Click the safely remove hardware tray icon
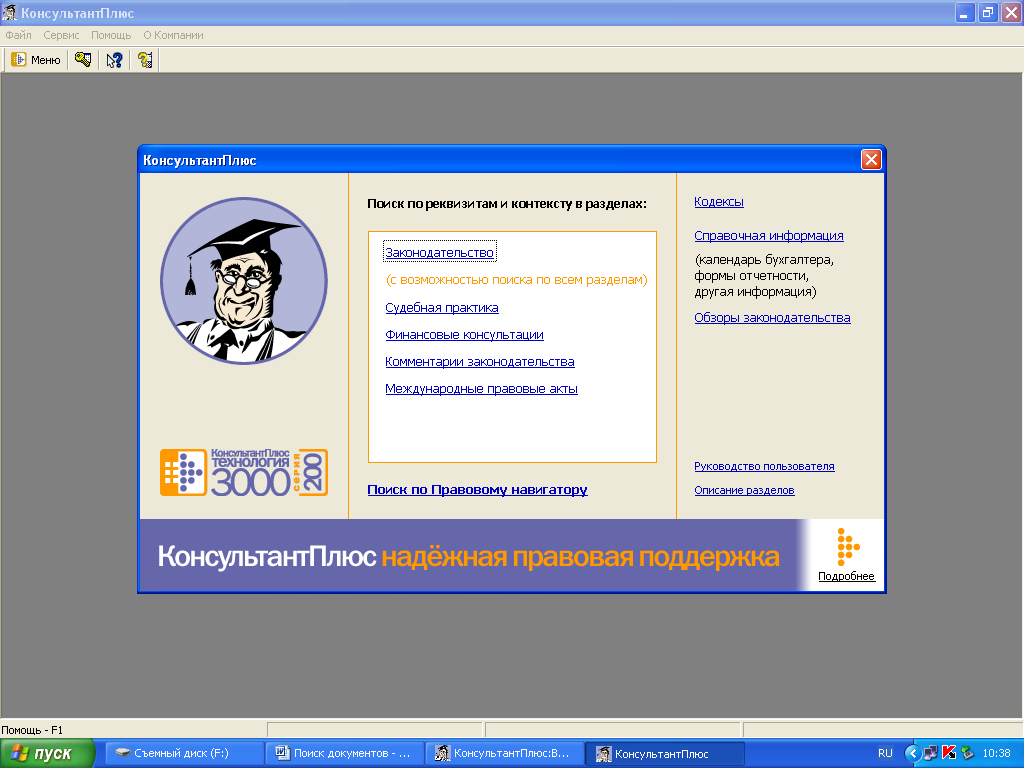The width and height of the screenshot is (1024, 768). pos(967,754)
